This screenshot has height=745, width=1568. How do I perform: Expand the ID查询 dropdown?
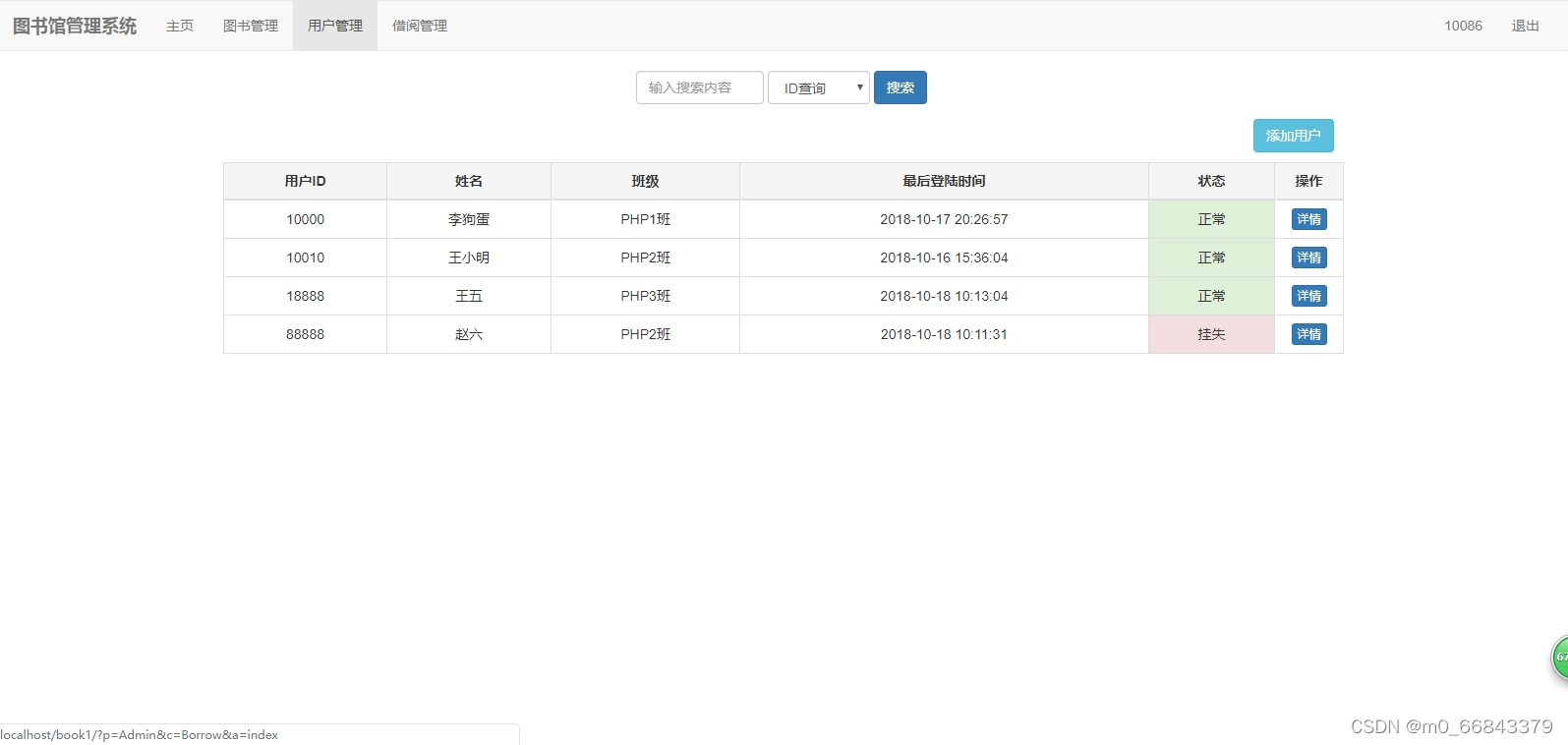tap(819, 87)
